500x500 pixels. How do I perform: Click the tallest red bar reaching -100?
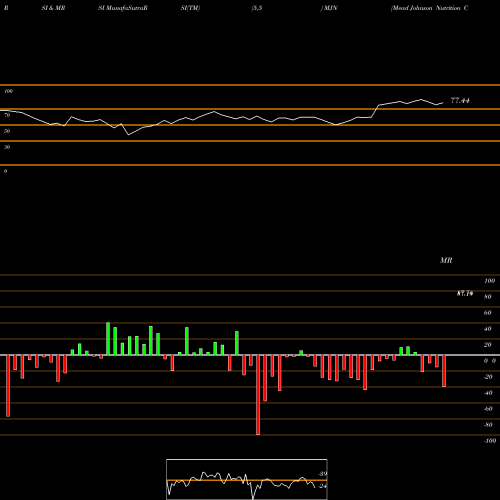(258, 395)
